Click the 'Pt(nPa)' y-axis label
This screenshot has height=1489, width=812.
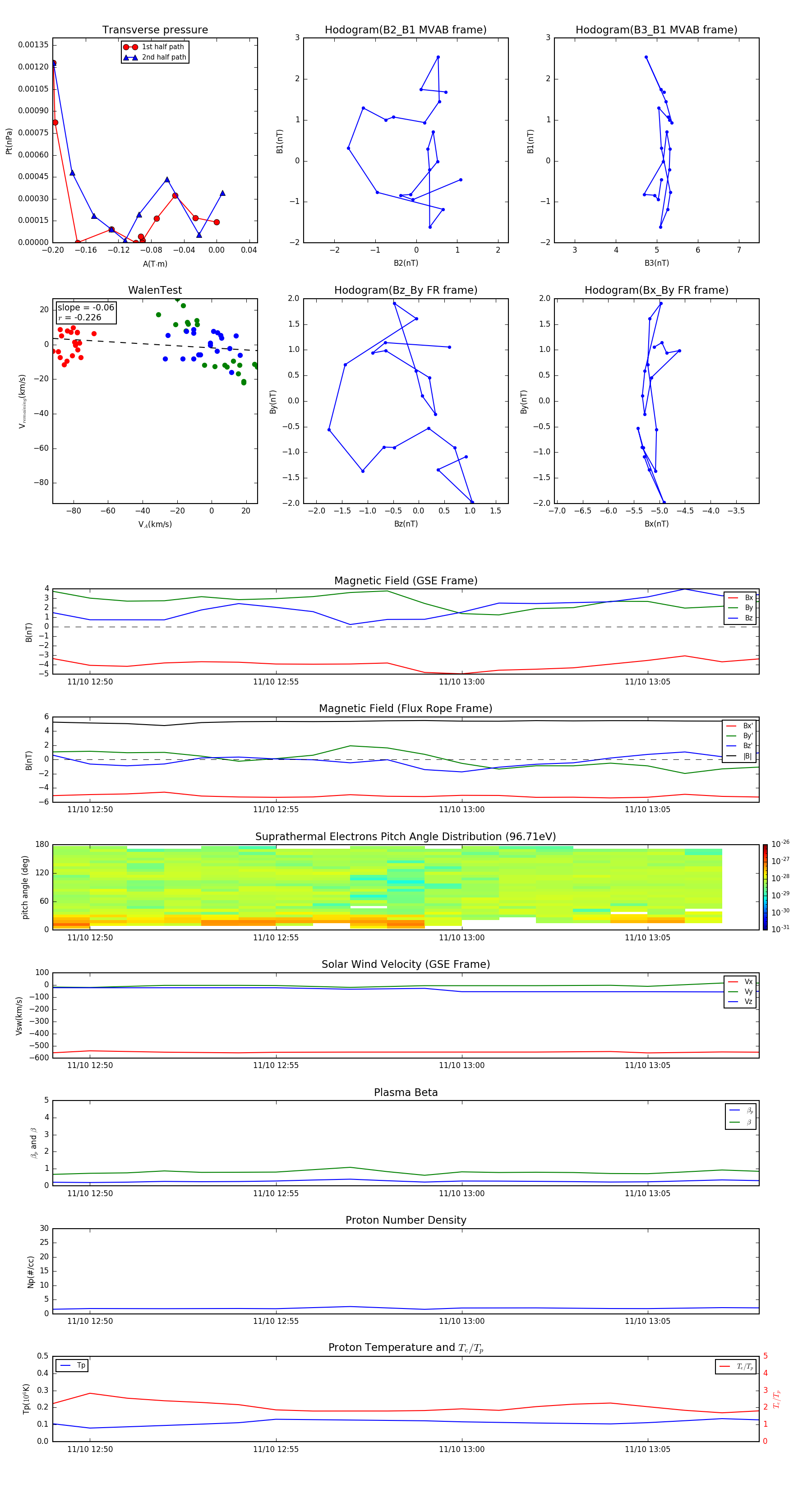click(x=9, y=141)
